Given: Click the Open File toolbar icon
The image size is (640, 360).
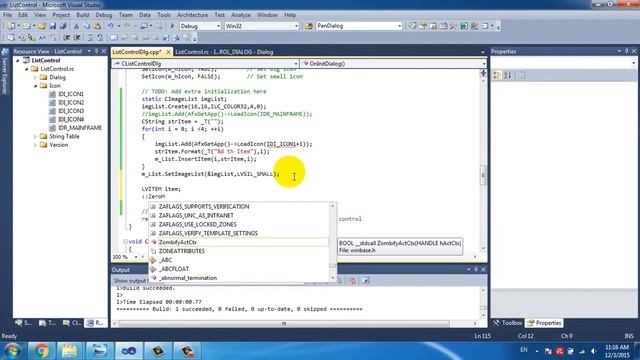Looking at the screenshot, I should pos(42,26).
